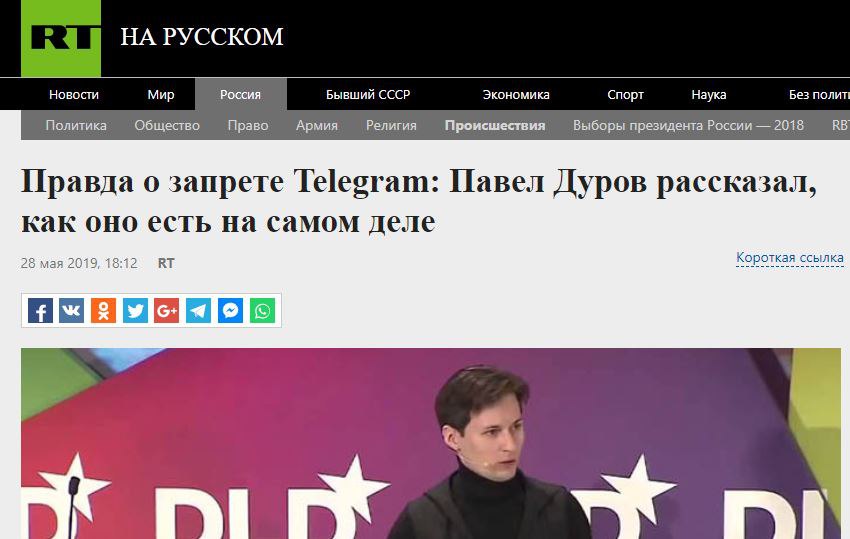Open the Экономика section
This screenshot has width=850, height=539.
click(516, 94)
